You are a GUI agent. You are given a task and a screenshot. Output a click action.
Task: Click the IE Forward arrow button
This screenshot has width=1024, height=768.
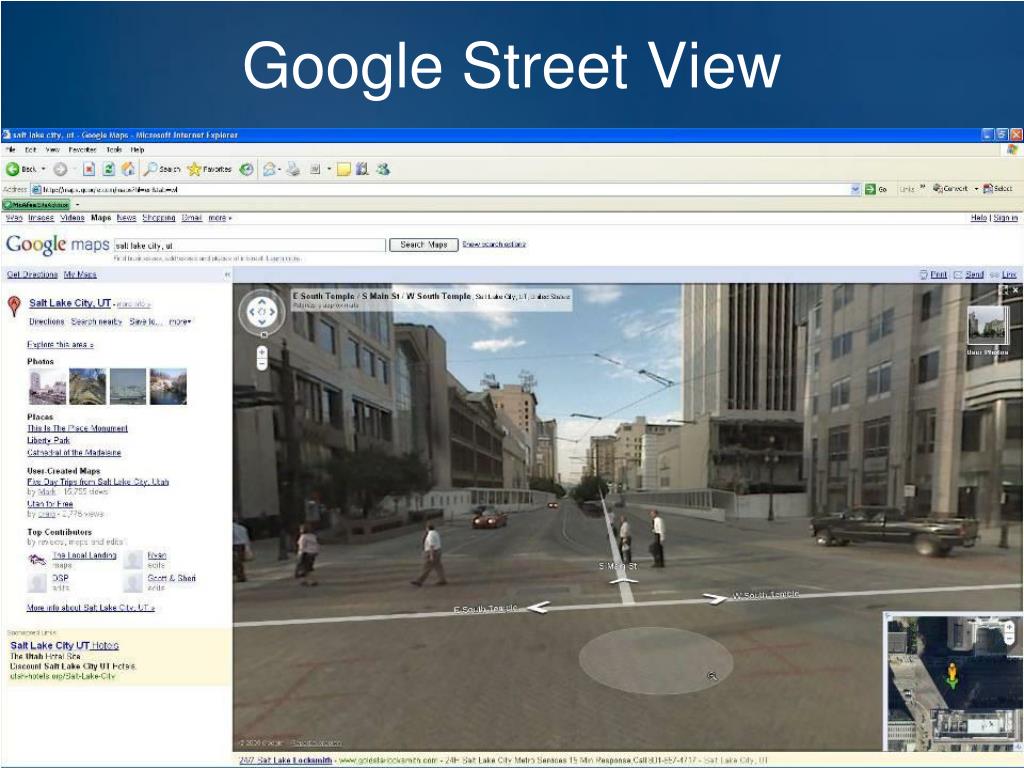pyautogui.click(x=60, y=169)
